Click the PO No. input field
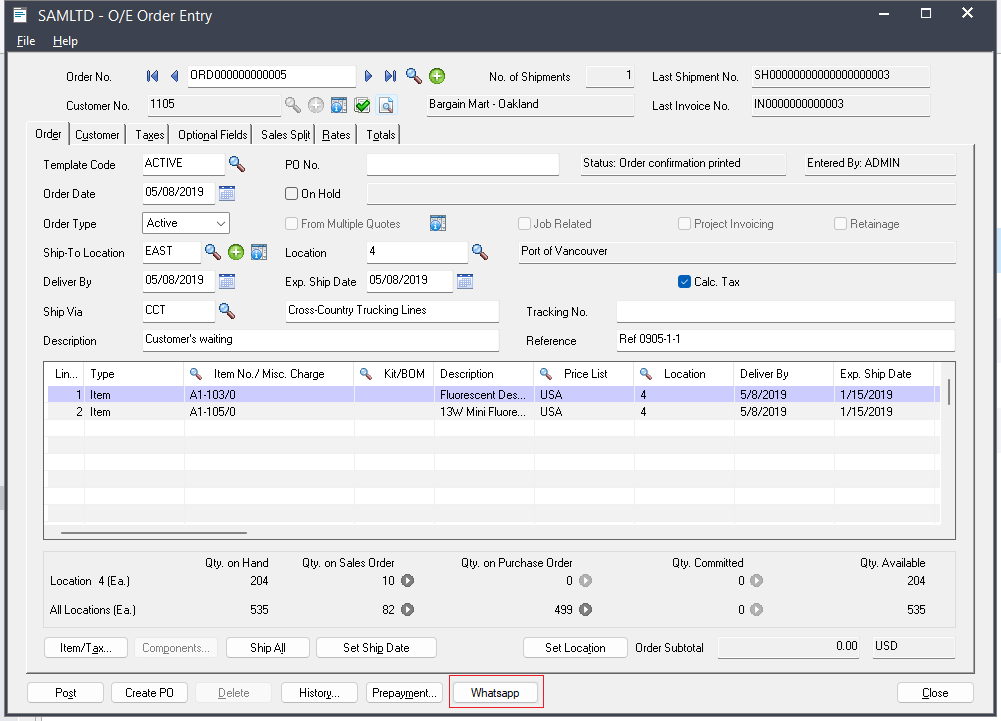The image size is (1001, 721). 462,164
